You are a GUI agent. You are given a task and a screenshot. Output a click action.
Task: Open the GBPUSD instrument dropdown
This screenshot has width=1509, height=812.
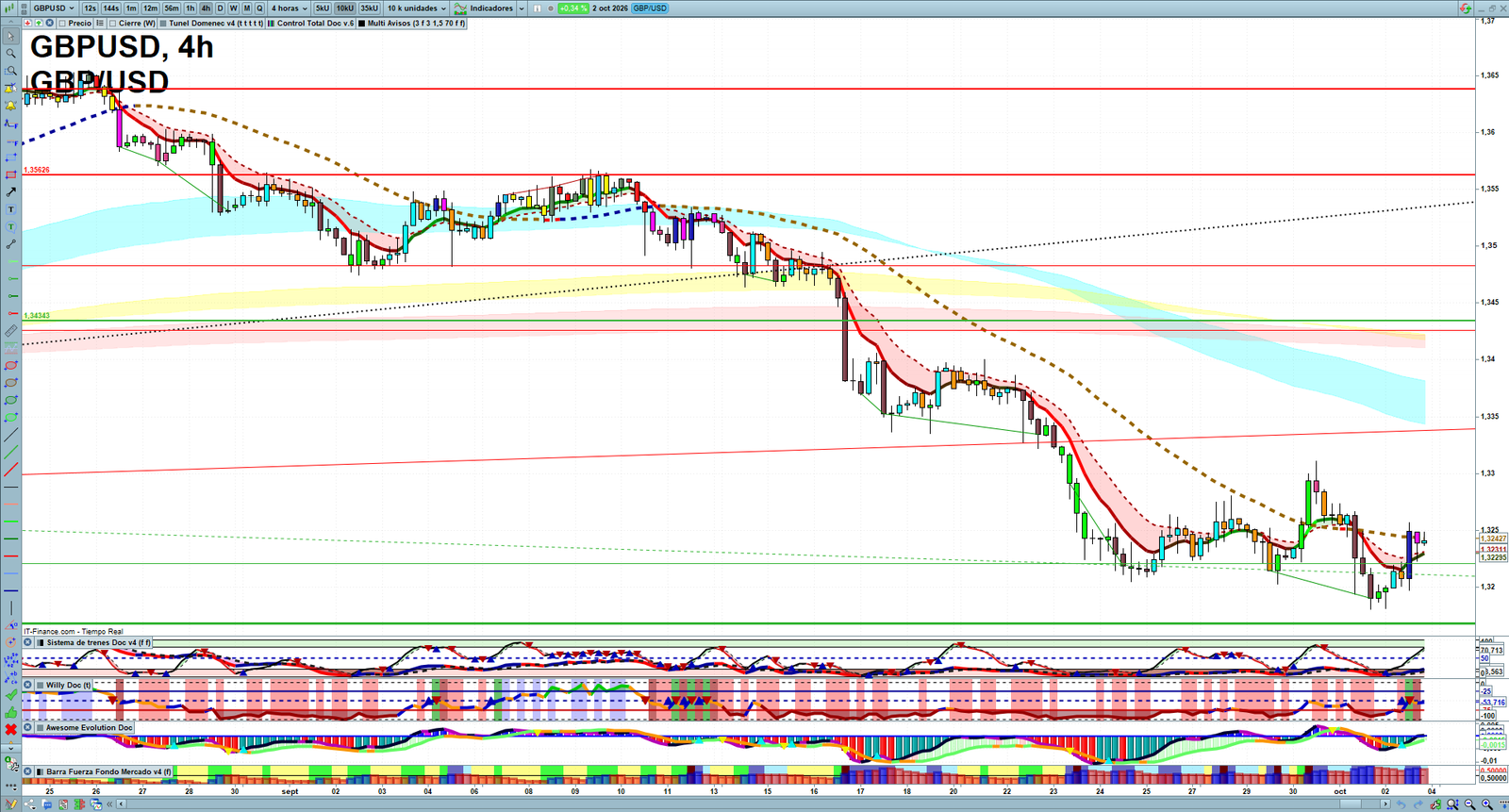coord(53,8)
